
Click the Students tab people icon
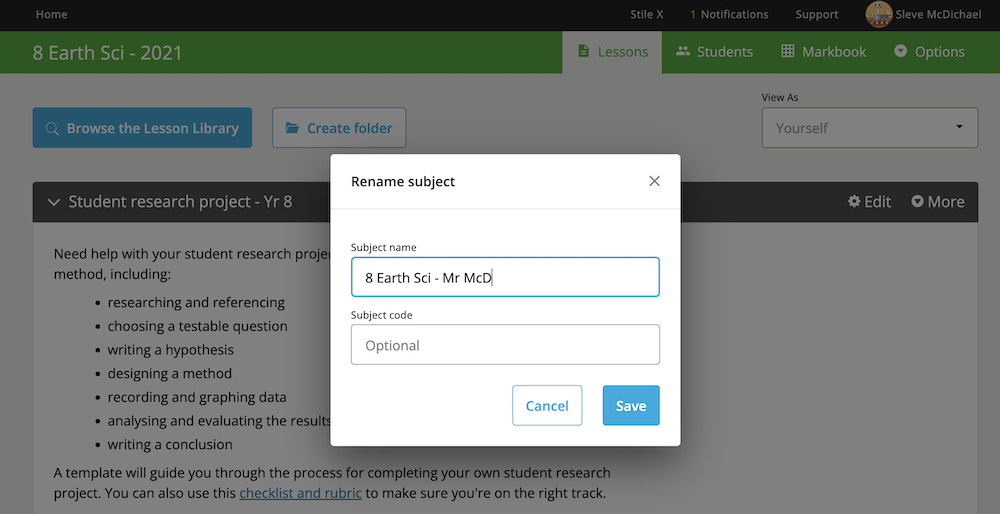tap(683, 51)
